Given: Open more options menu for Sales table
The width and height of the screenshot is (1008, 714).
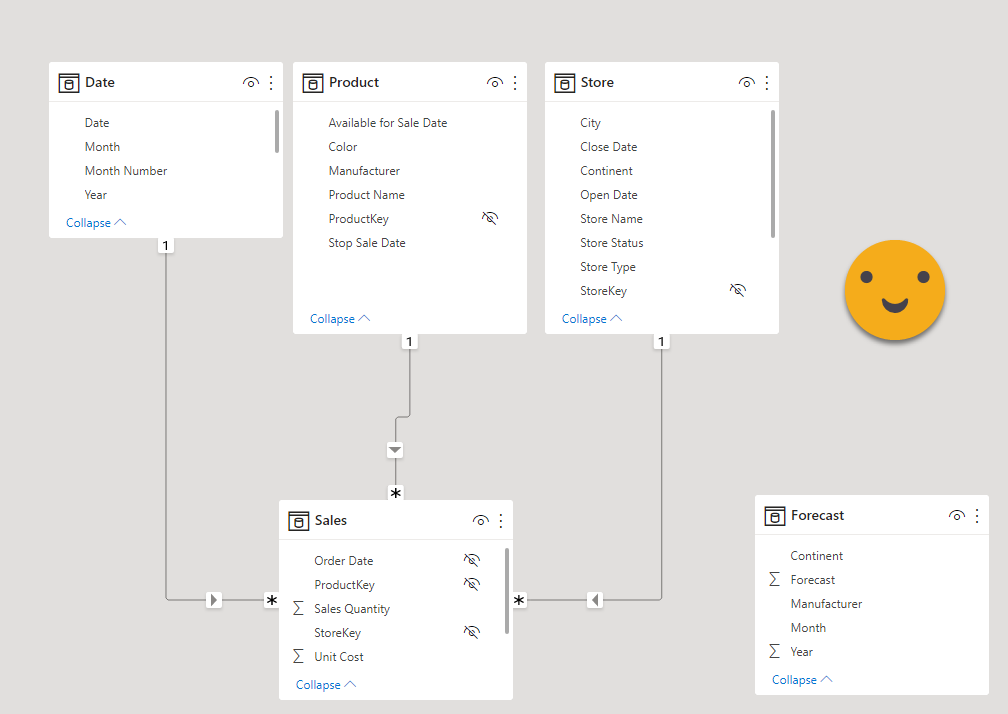Looking at the screenshot, I should click(x=501, y=521).
